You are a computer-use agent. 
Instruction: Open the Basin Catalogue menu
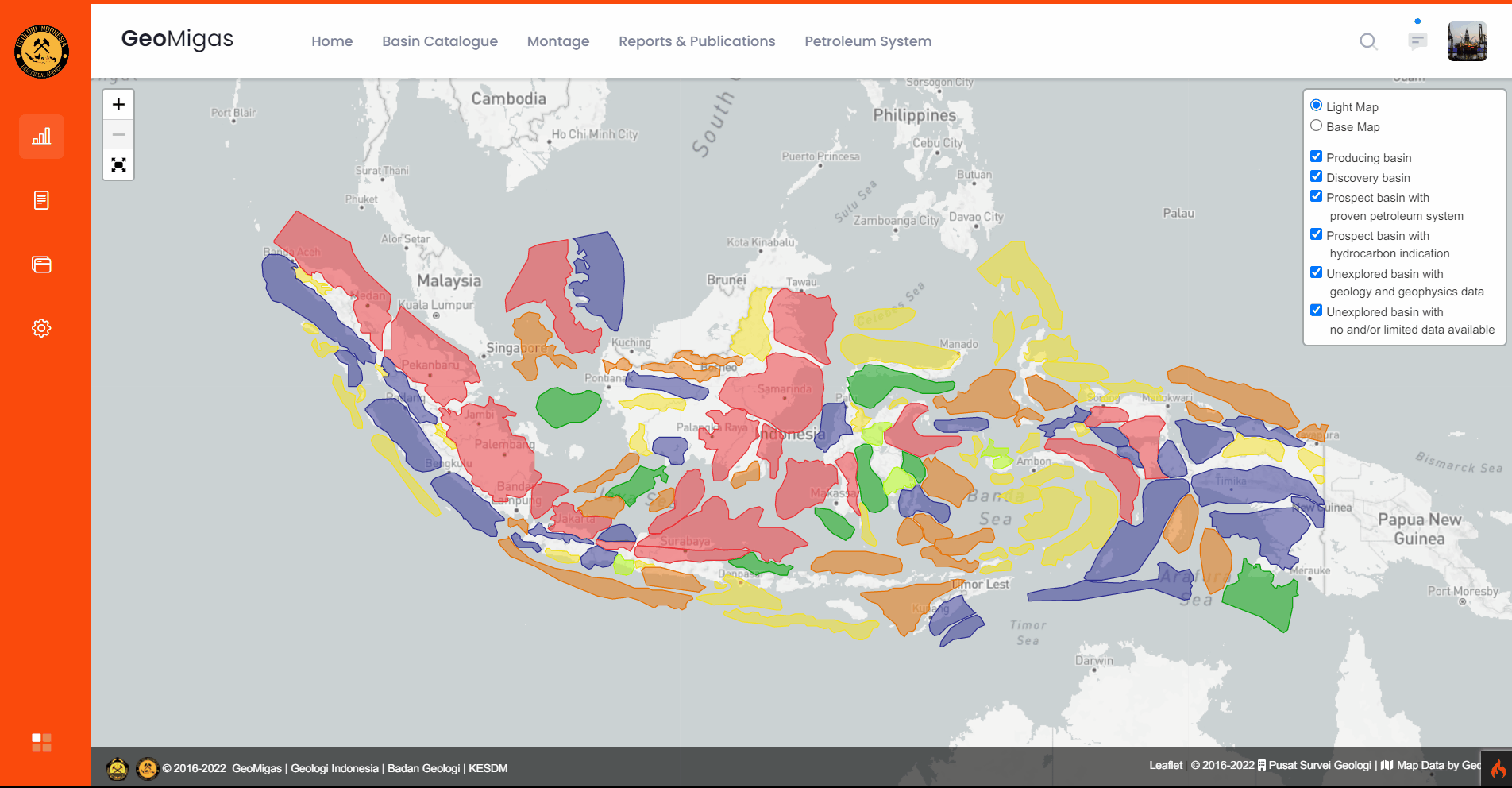click(440, 41)
